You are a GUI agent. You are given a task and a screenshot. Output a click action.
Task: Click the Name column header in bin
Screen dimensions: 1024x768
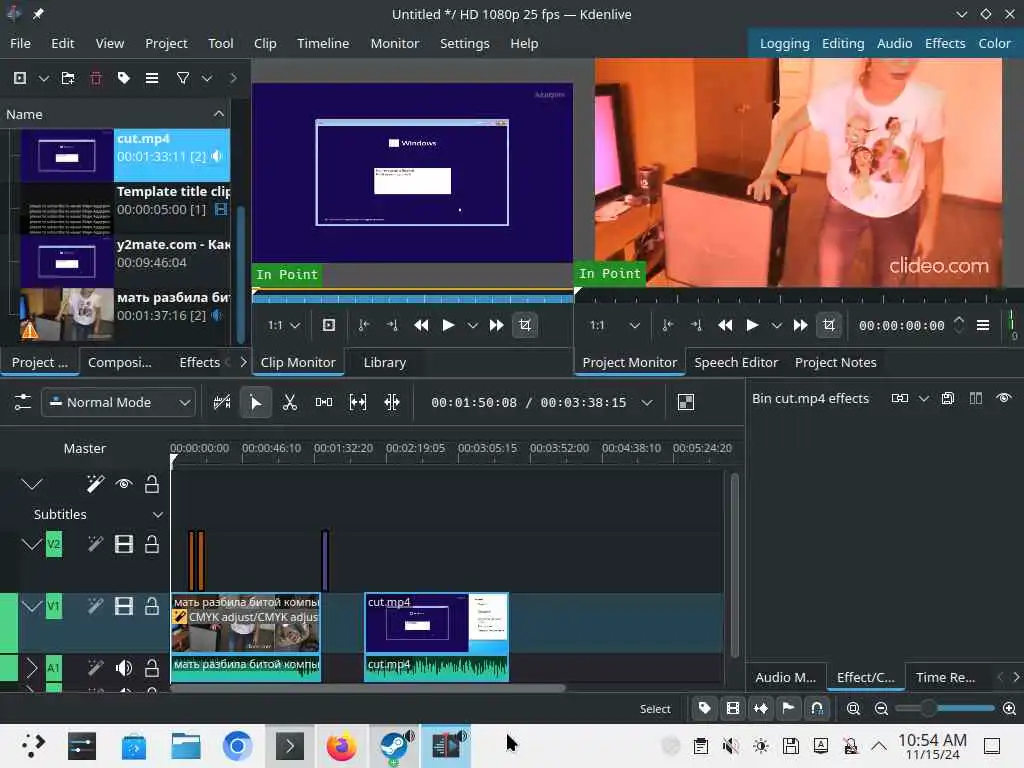click(x=115, y=114)
